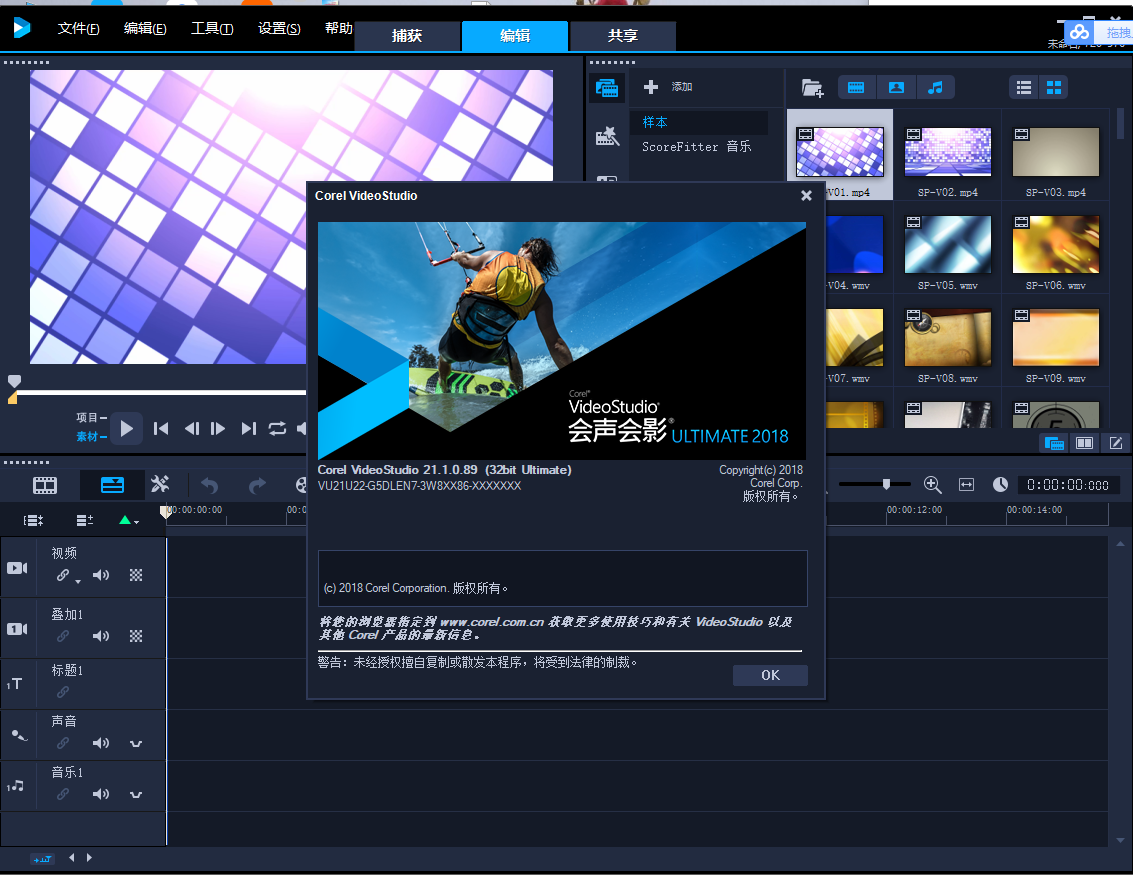Jump to the start of clip
The image size is (1133, 875).
161,428
